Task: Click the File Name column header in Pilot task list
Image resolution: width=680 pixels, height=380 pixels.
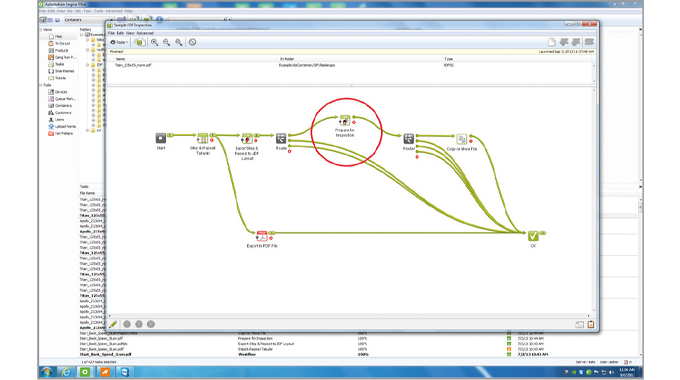Action: click(87, 193)
